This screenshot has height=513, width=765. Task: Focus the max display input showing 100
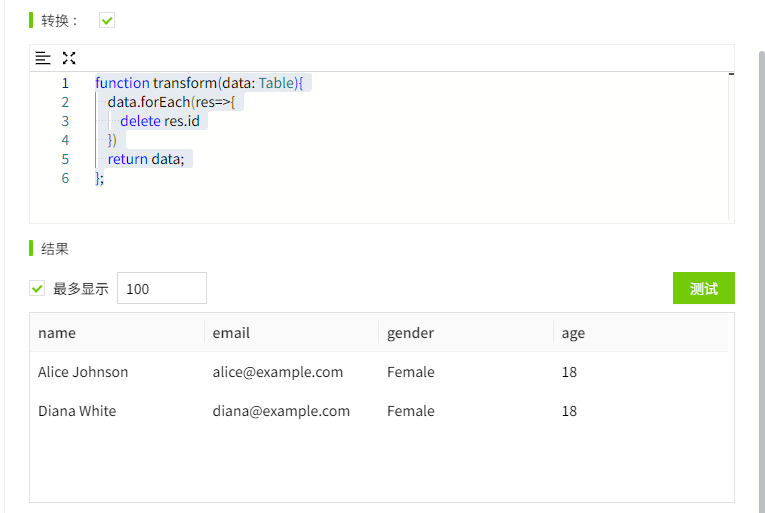tap(161, 288)
